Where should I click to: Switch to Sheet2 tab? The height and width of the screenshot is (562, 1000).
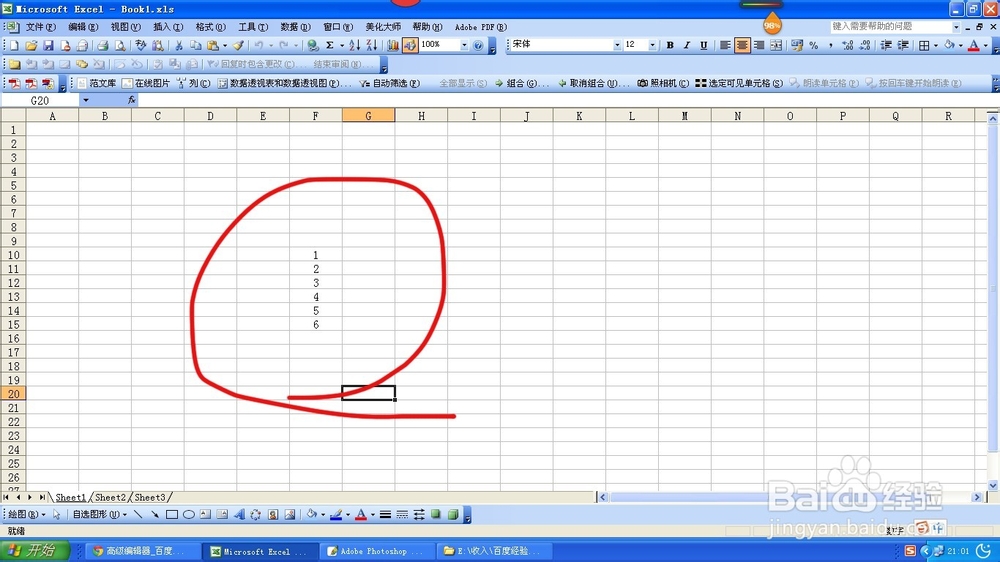coord(110,498)
